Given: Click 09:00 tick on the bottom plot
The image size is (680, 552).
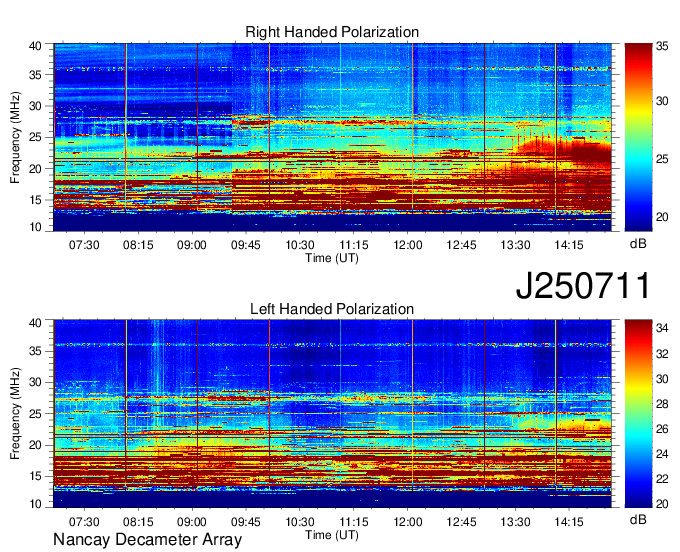Looking at the screenshot, I should click(x=192, y=522).
